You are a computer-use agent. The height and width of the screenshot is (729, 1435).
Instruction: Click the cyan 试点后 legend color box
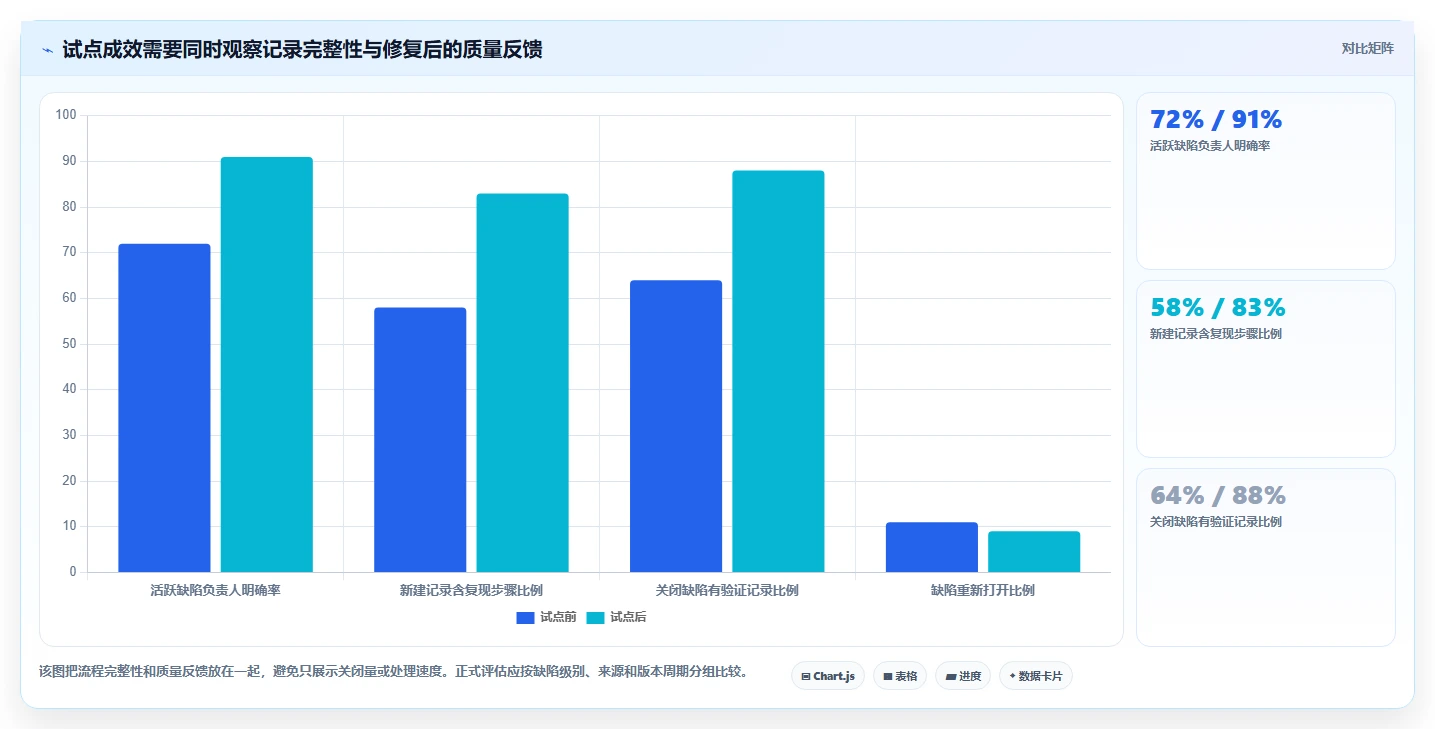pos(596,617)
